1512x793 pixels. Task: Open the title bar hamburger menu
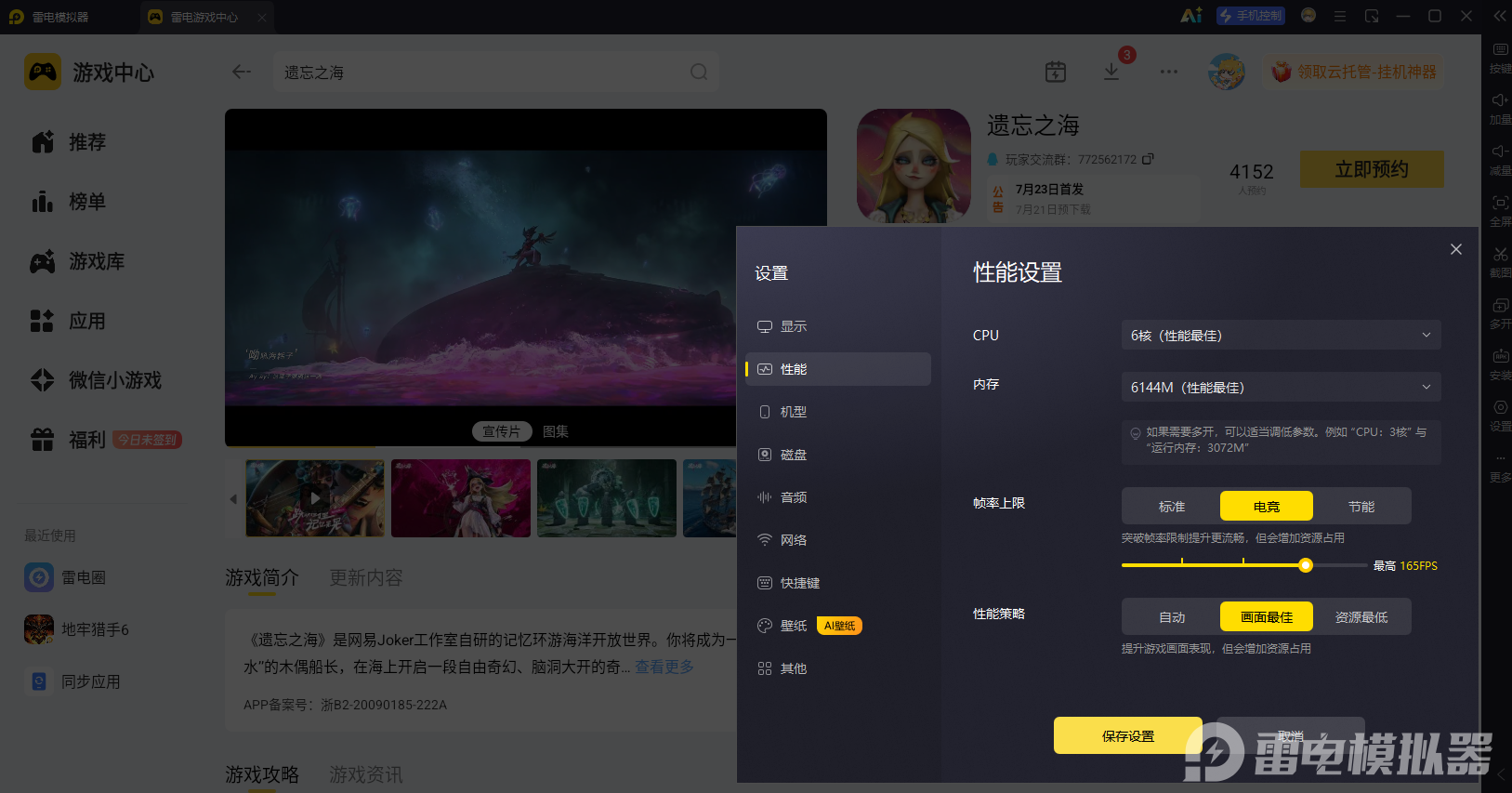point(1340,16)
